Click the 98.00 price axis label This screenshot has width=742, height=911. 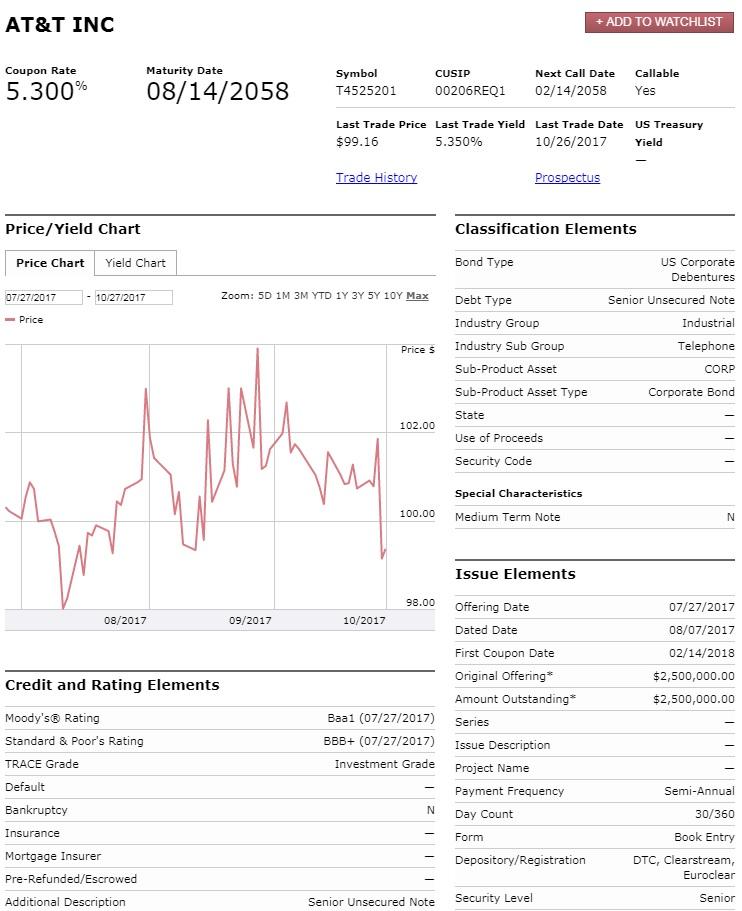click(420, 602)
